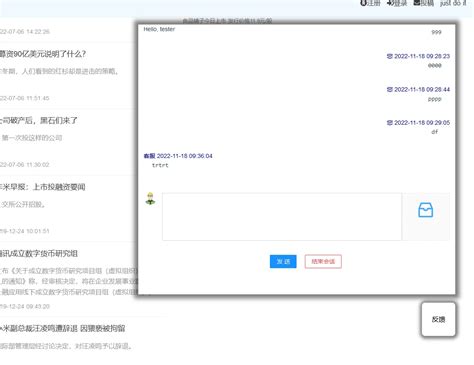Click the 注册 register icon in header

coord(363,3)
